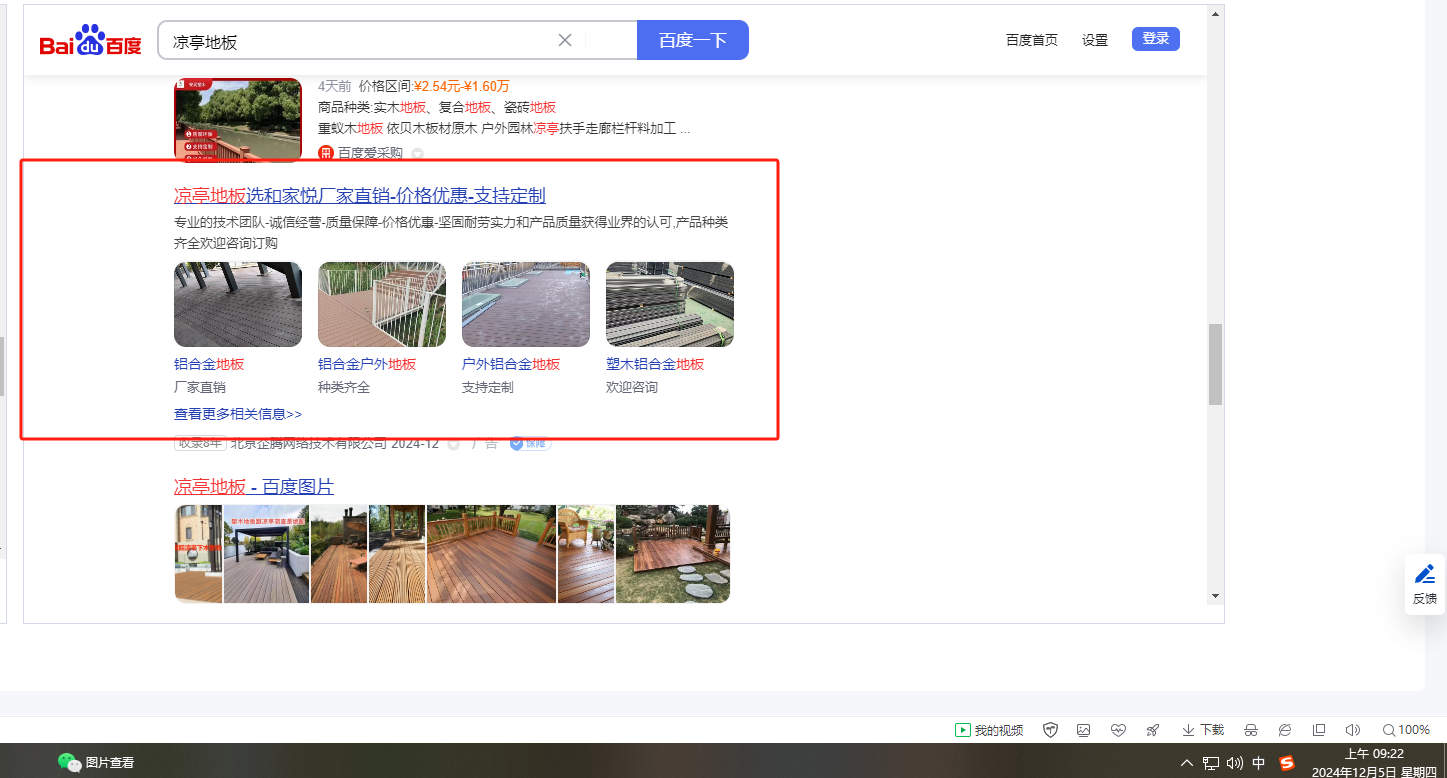The image size is (1447, 778).
Task: Click the price text ¥2.54元-¥1.60万
Action: (x=462, y=86)
